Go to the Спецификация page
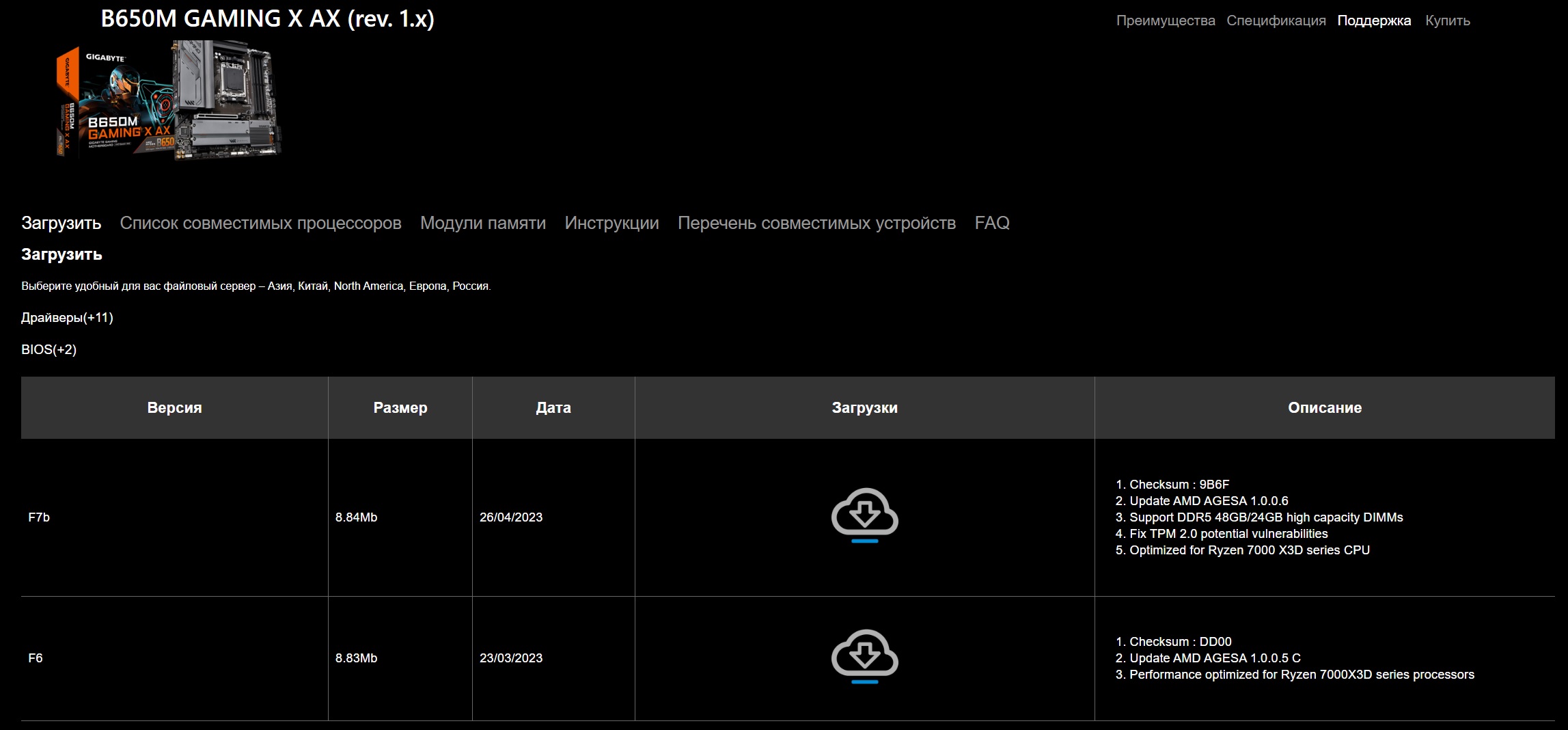The height and width of the screenshot is (730, 1568). tap(1276, 21)
